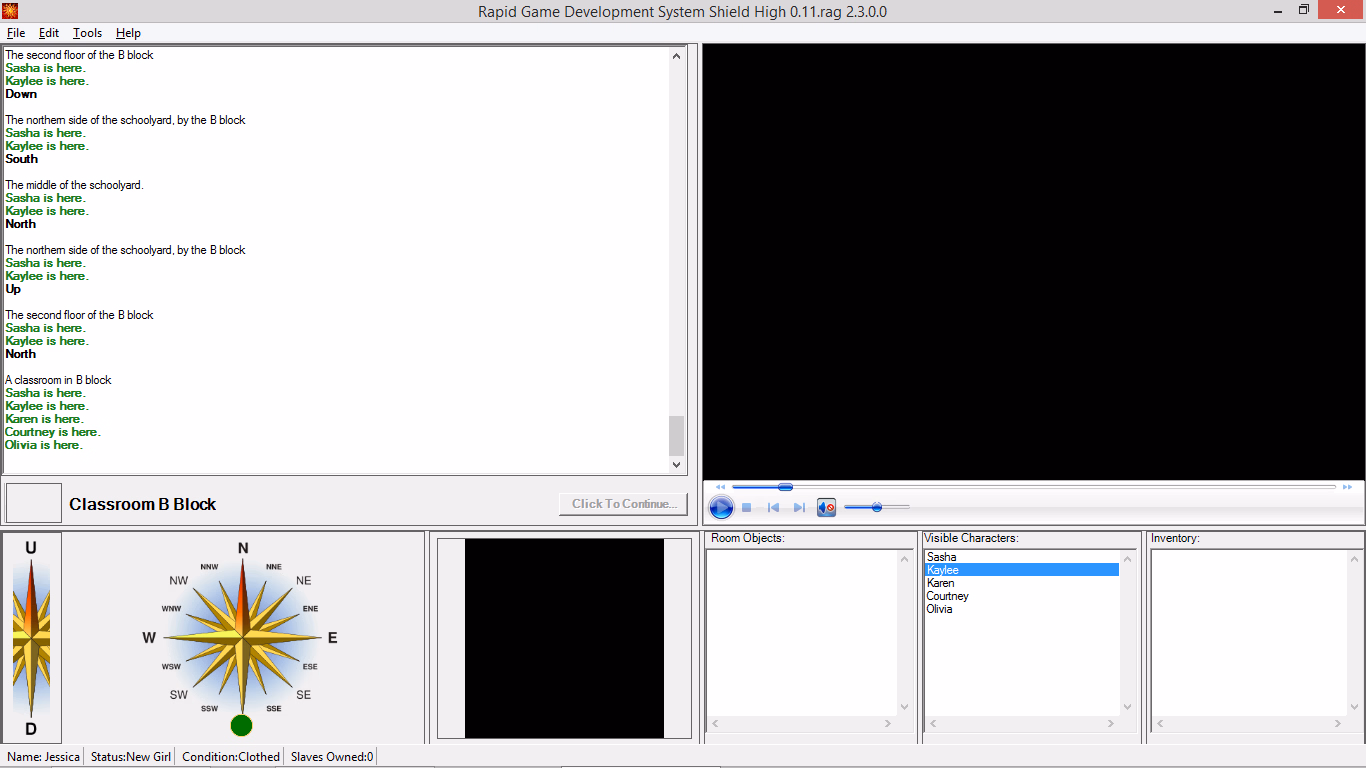Viewport: 1366px width, 768px height.
Task: Click the Play button in media player
Action: pos(721,507)
